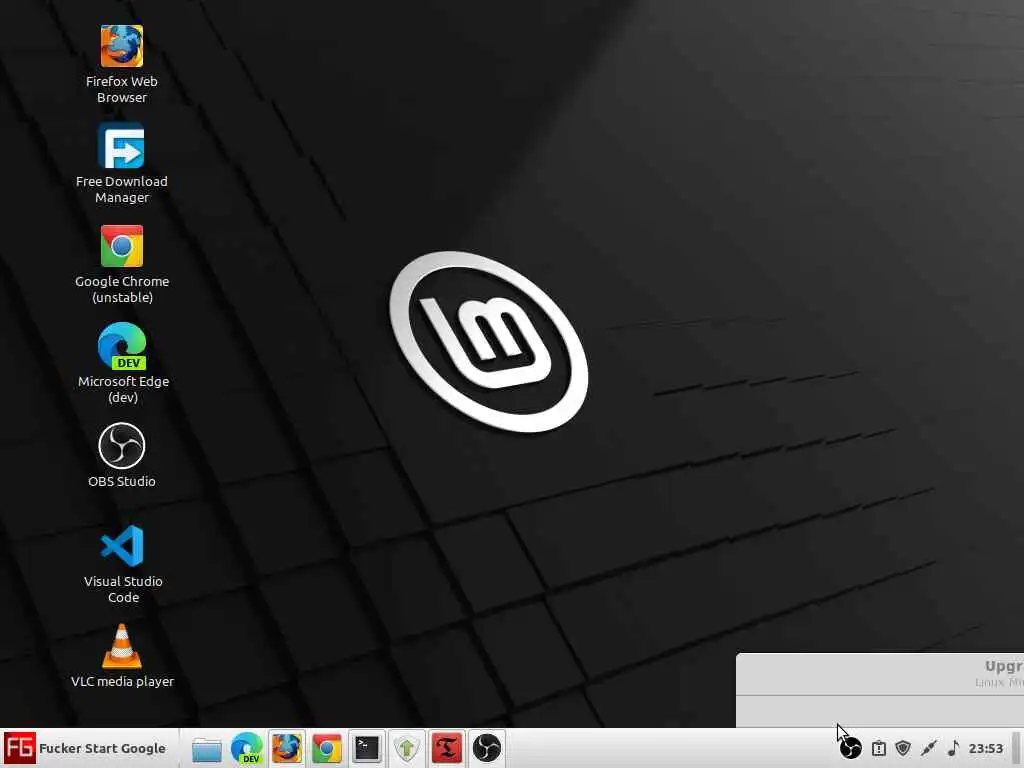Open the terminal from the panel
This screenshot has width=1024, height=768.
coord(366,748)
